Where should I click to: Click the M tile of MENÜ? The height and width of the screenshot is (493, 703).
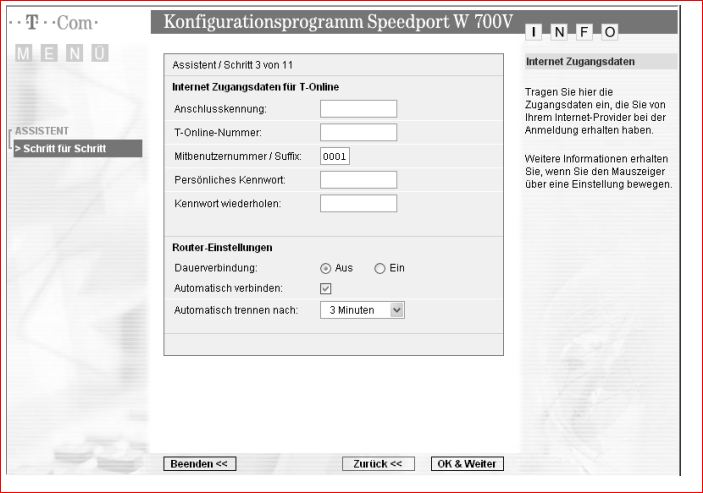[23, 53]
